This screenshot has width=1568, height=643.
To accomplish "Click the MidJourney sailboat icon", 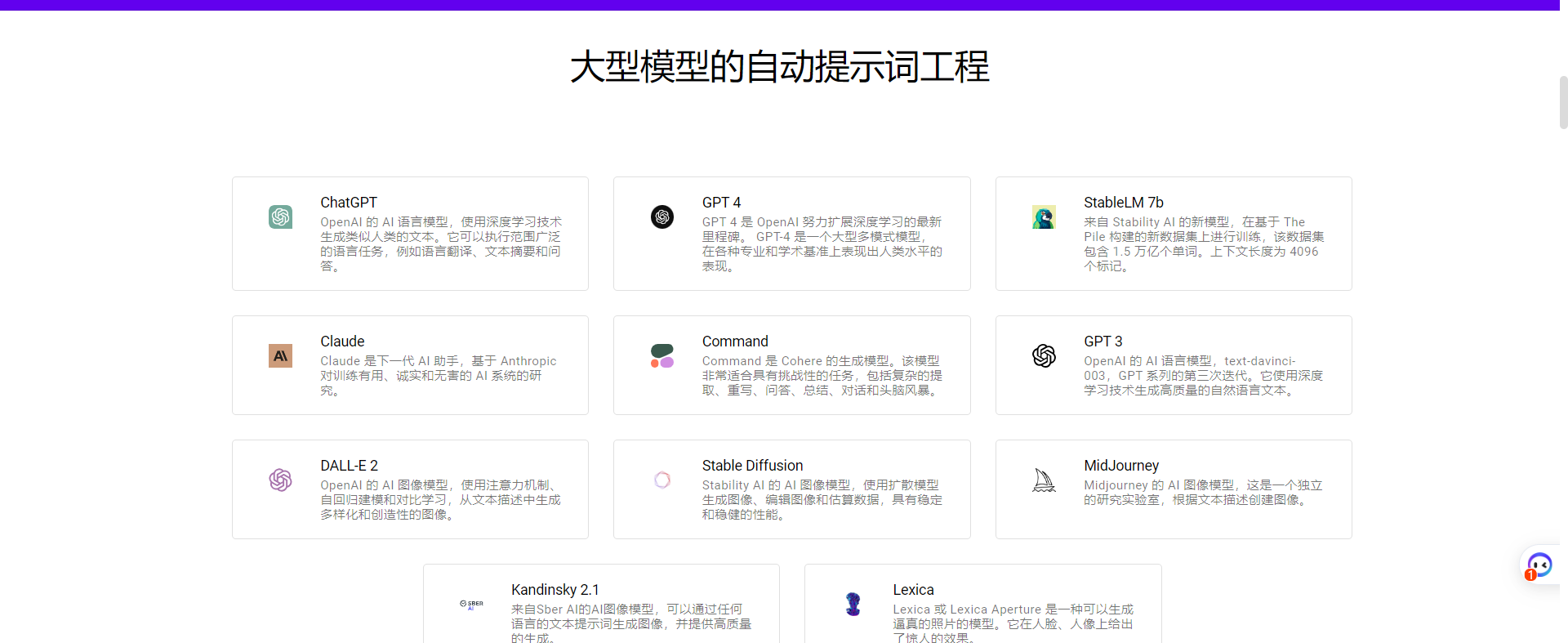I will point(1044,480).
